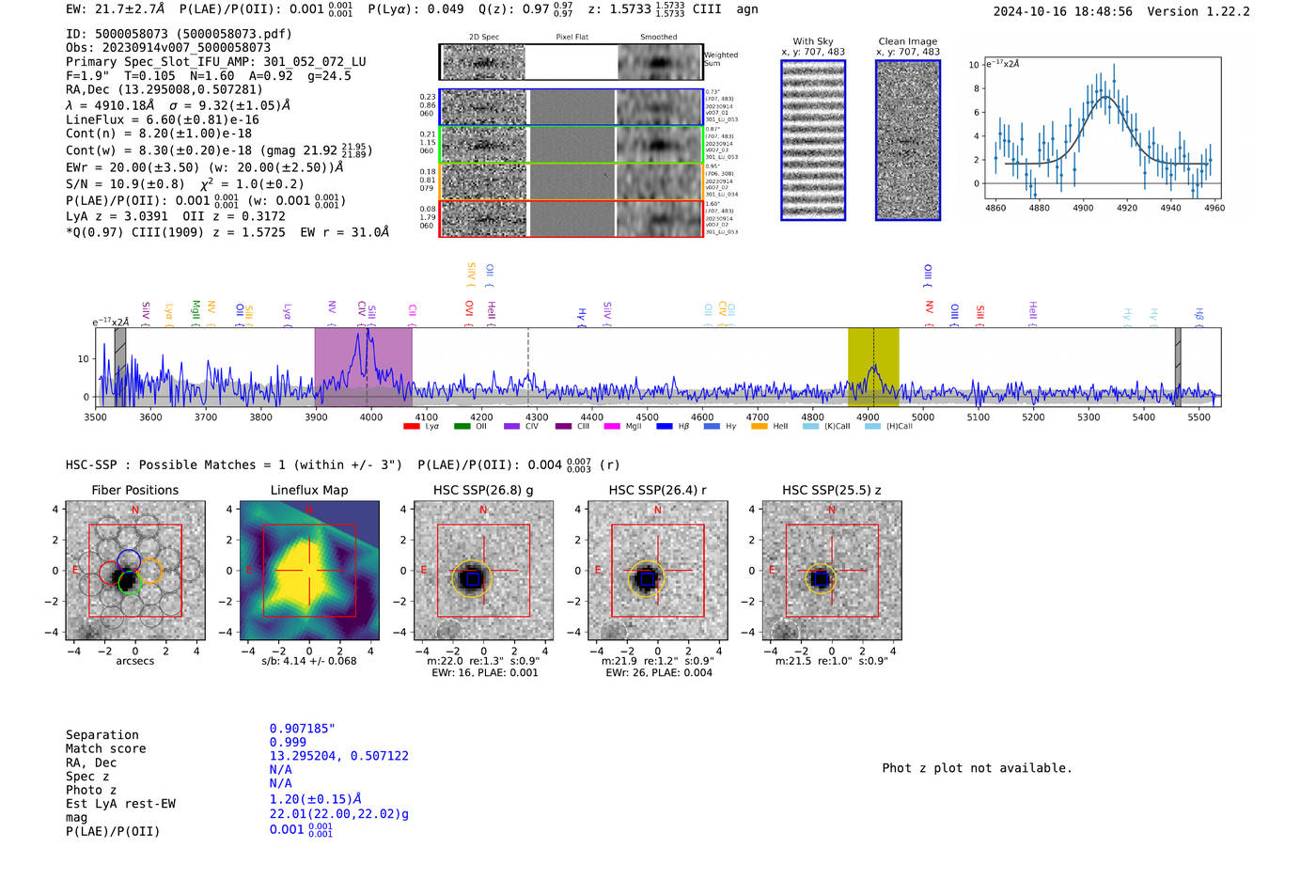
Task: Click the timestamp 2024-10-16 18:48:56
Action: tap(1063, 11)
